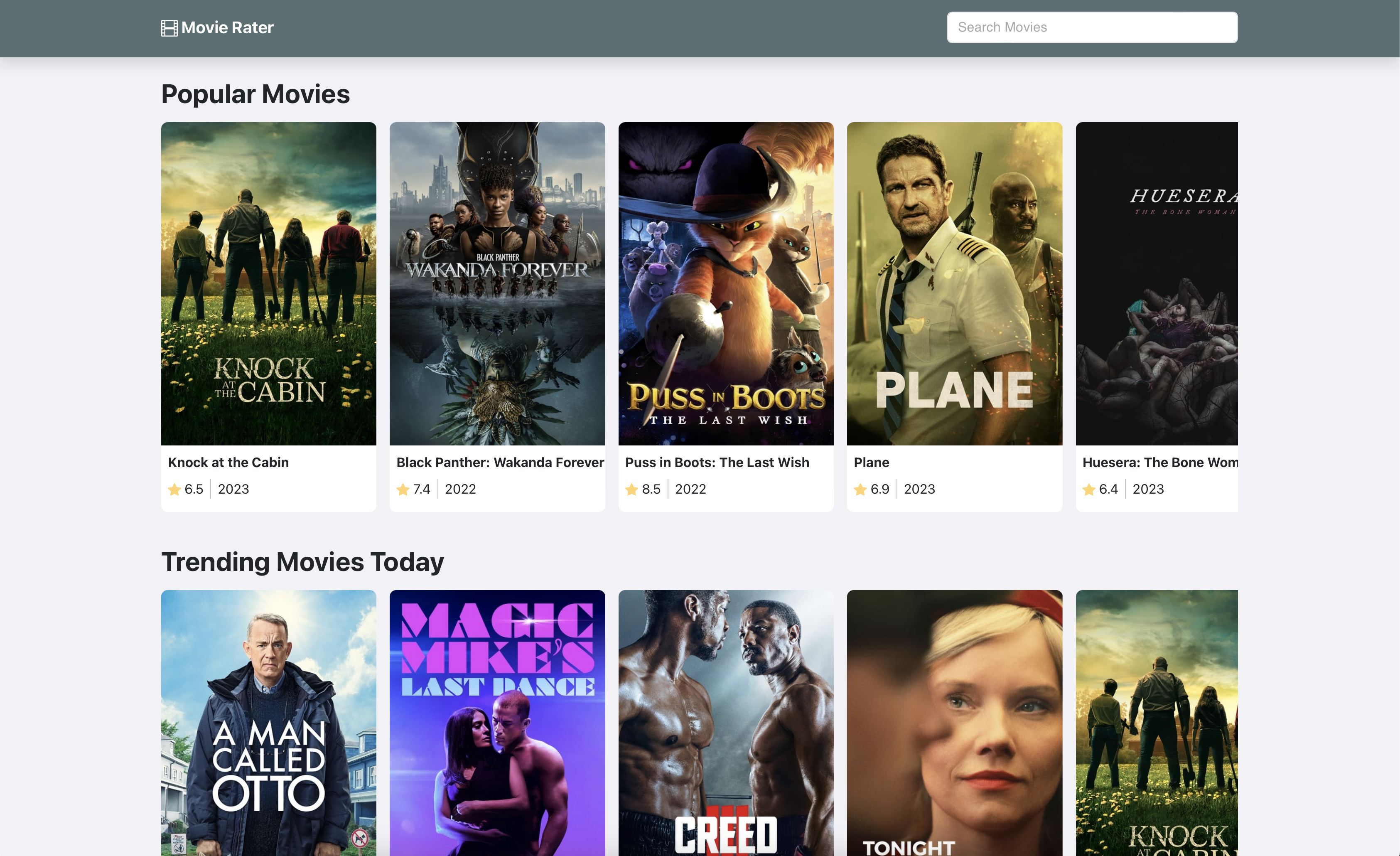This screenshot has height=856, width=1400.
Task: Focus the Search Movies input field
Action: point(1092,27)
